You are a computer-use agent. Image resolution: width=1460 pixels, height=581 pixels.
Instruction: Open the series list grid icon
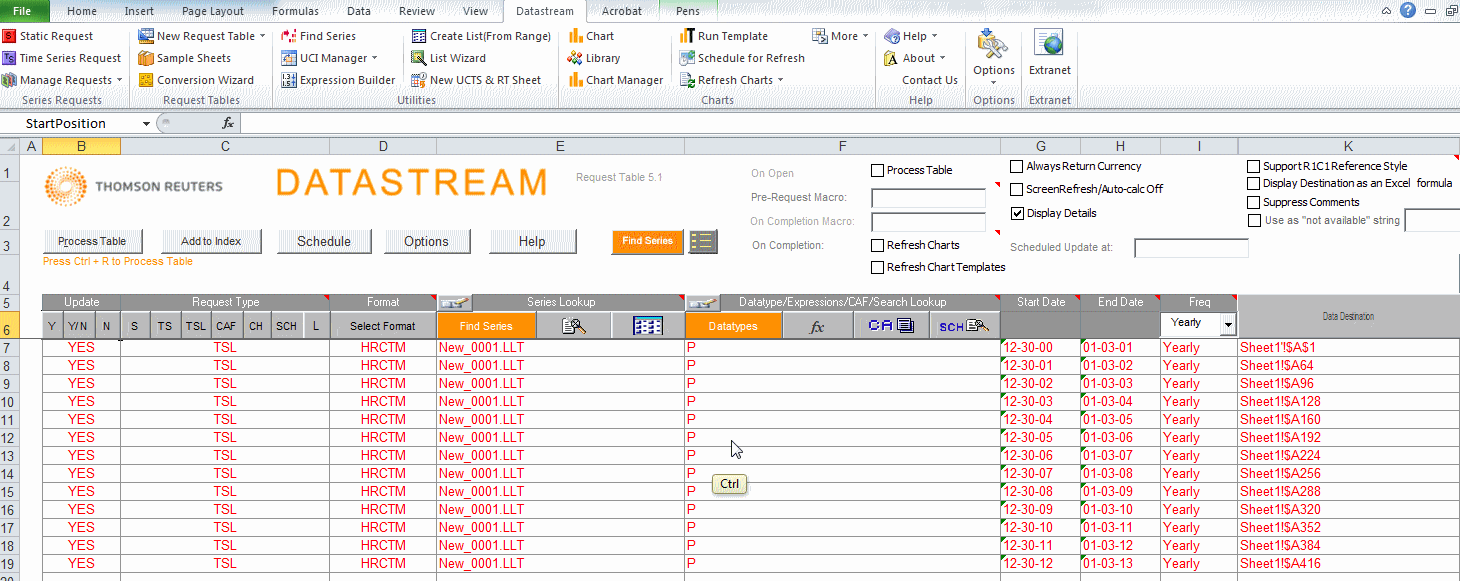point(647,325)
